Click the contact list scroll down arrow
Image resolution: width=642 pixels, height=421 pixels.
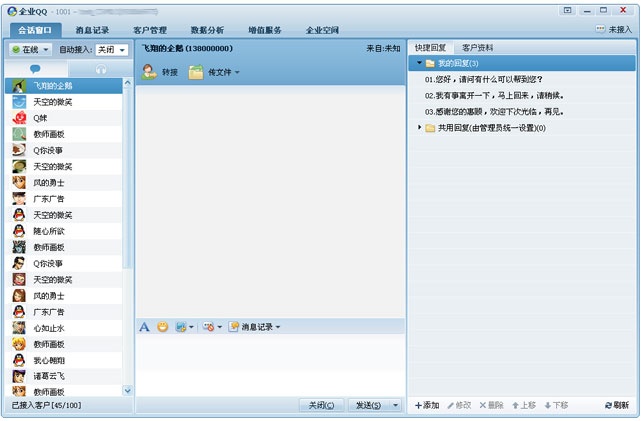tap(127, 391)
